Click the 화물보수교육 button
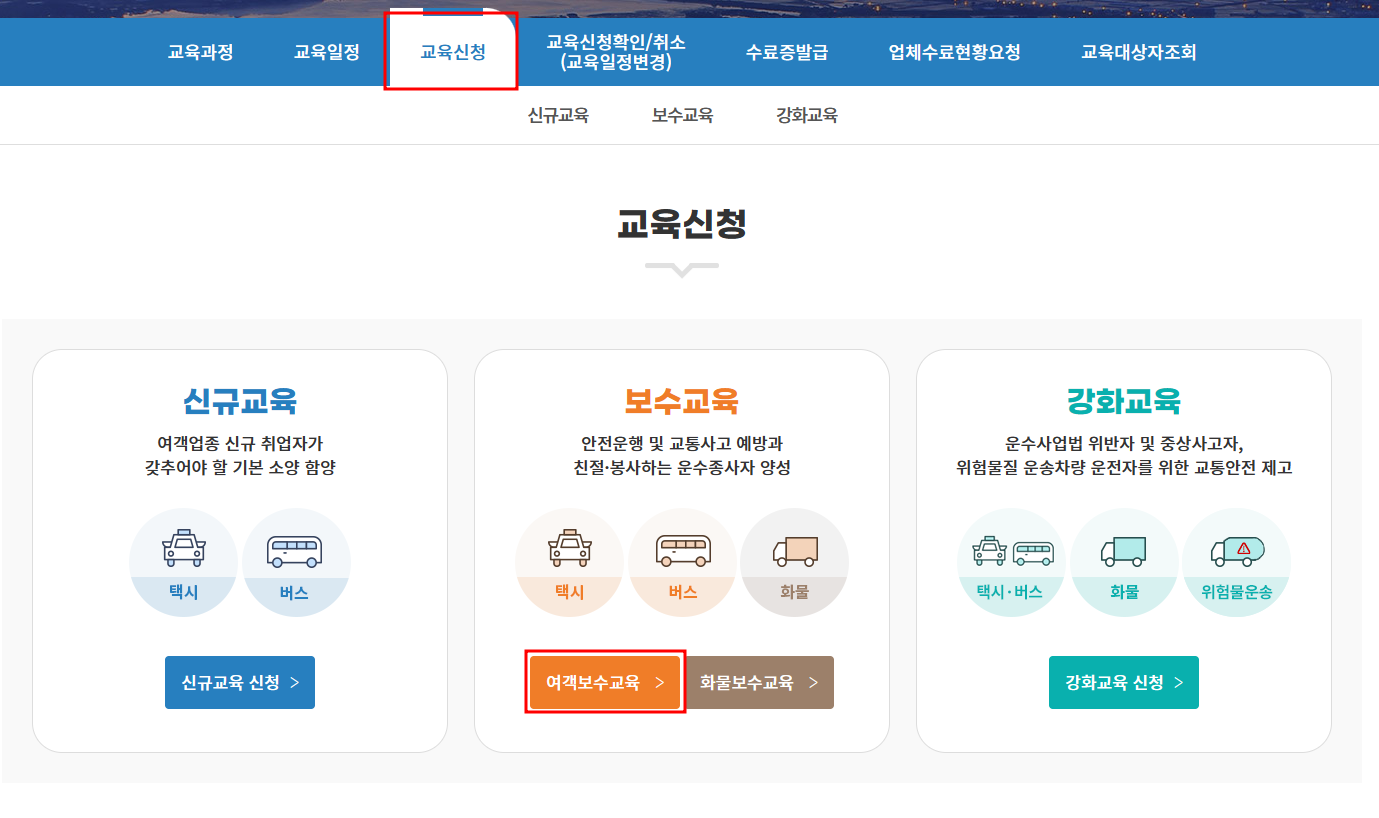Image resolution: width=1379 pixels, height=818 pixels. tap(760, 682)
